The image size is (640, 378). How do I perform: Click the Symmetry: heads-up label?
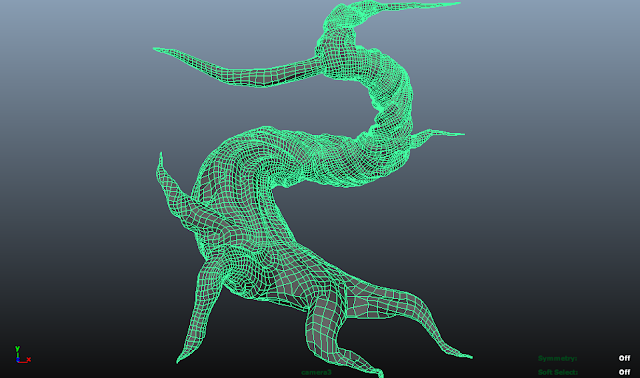(x=557, y=358)
